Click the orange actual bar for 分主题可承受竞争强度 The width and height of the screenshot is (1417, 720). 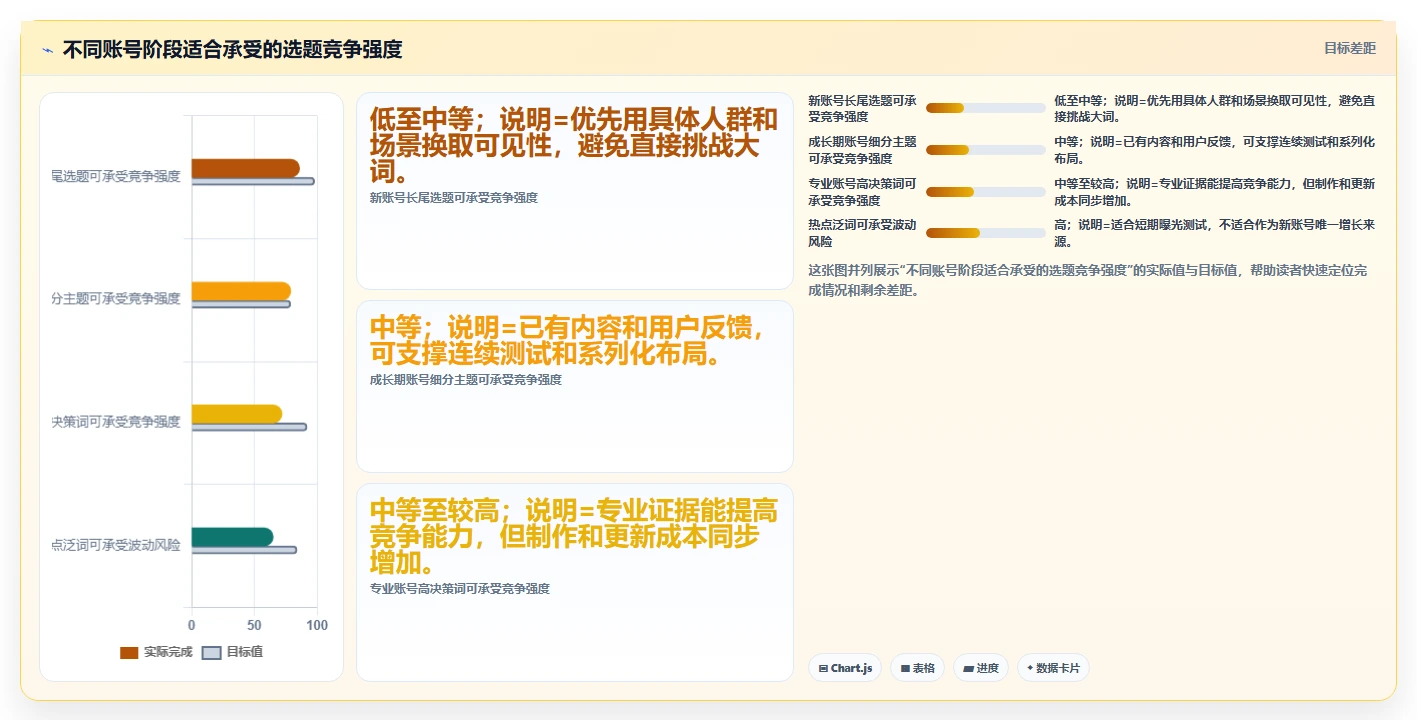click(241, 291)
